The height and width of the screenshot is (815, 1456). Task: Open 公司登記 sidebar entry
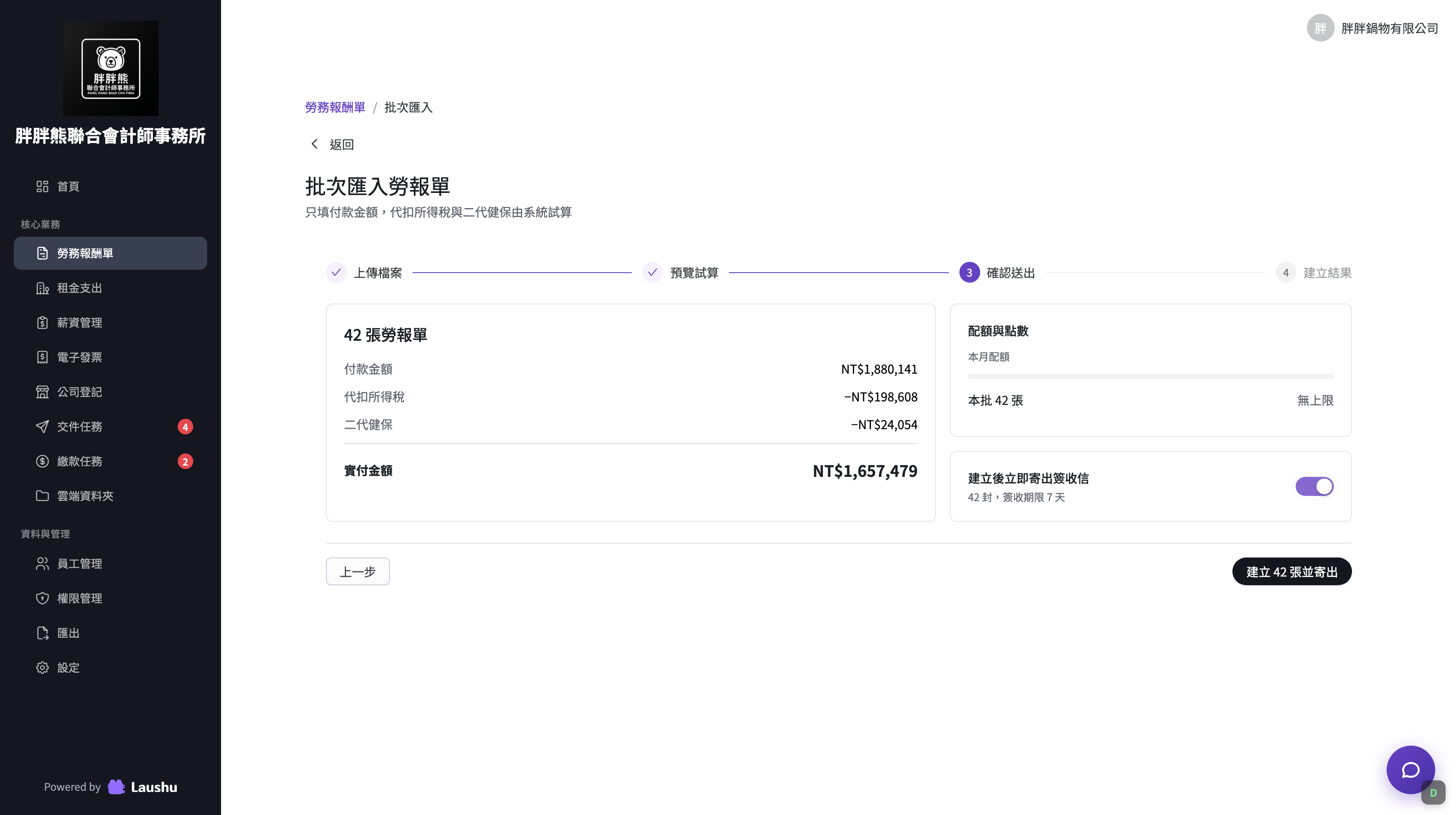point(110,392)
